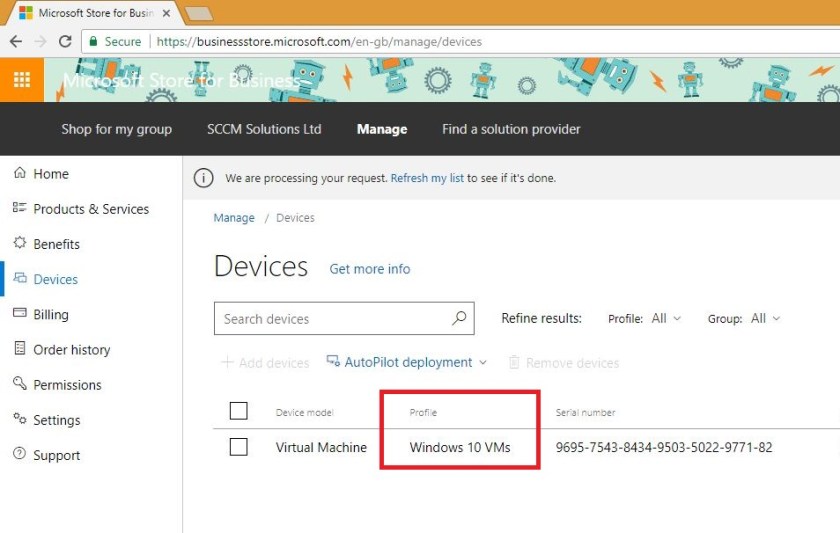Click the secure padlock icon

pyautogui.click(x=93, y=41)
